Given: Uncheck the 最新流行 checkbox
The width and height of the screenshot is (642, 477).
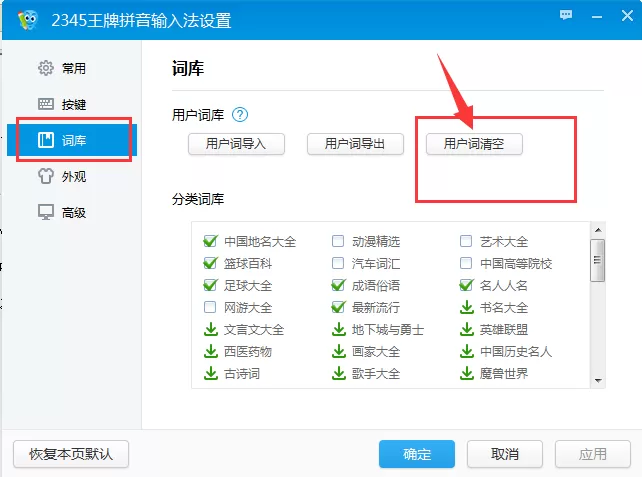Looking at the screenshot, I should pyautogui.click(x=338, y=307).
